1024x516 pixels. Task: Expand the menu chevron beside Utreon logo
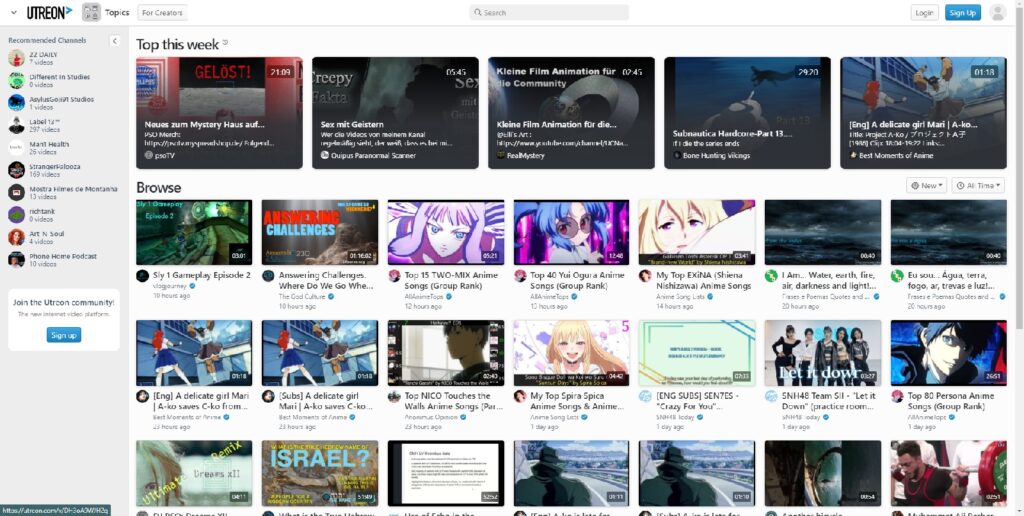point(14,12)
